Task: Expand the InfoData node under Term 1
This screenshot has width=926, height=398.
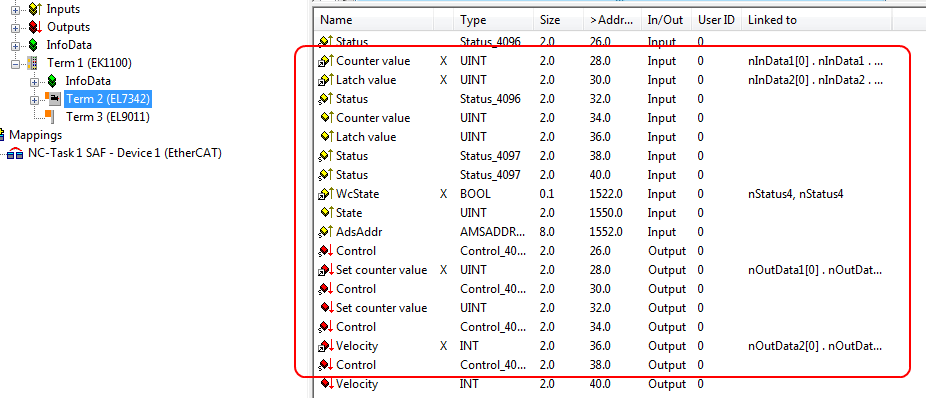Action: 34,81
